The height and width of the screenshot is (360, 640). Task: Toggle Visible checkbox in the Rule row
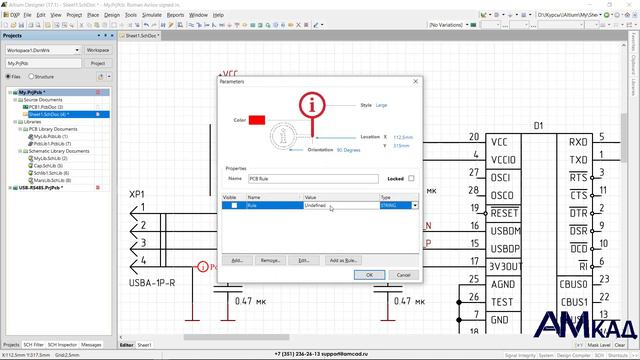point(234,205)
